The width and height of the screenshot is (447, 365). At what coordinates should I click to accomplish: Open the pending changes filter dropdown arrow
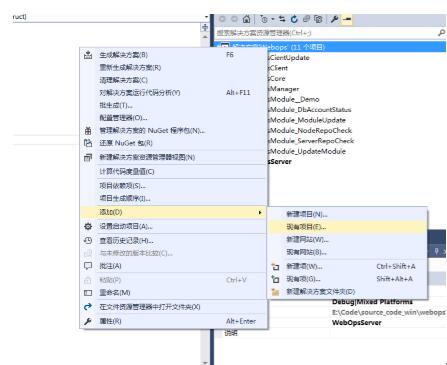272,19
